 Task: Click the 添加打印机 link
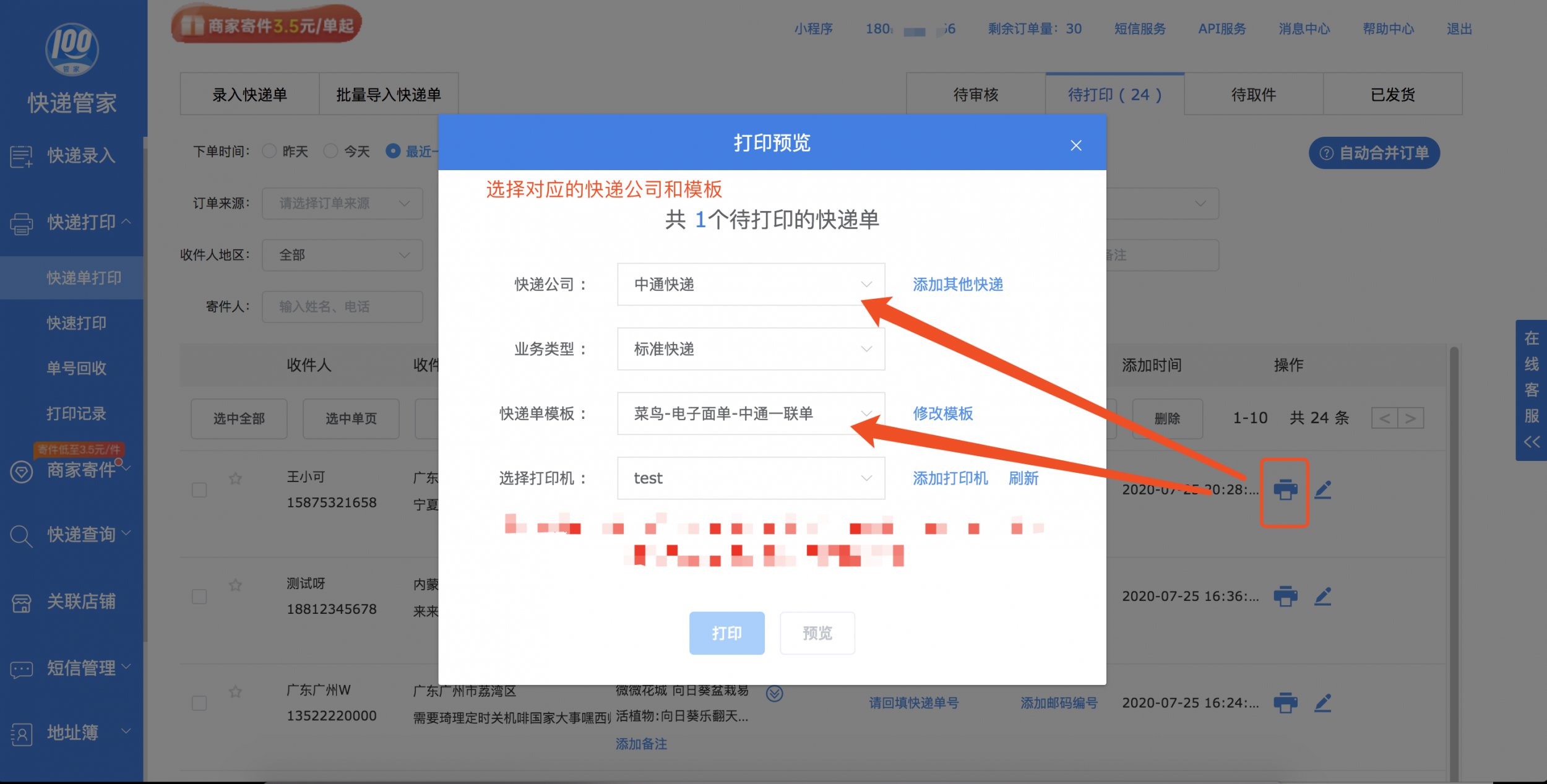(x=950, y=478)
